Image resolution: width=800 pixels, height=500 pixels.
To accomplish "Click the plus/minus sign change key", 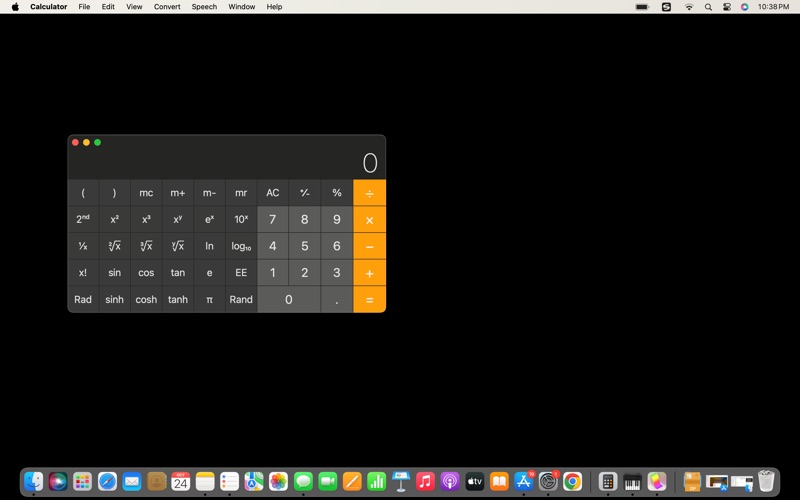I will (305, 193).
